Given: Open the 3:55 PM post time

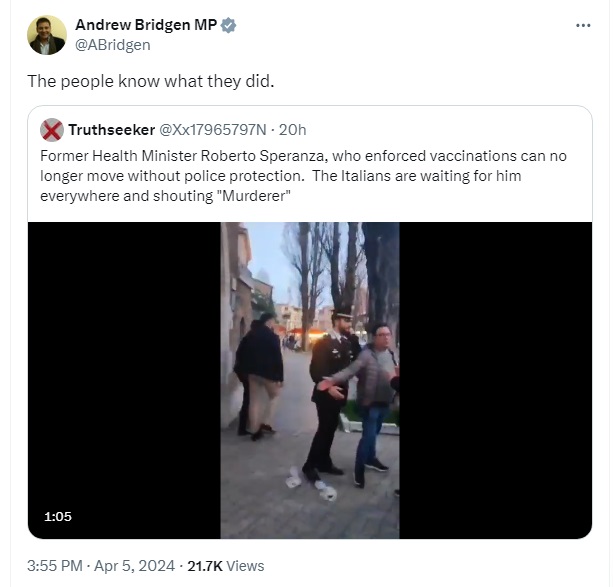Looking at the screenshot, I should pos(55,566).
